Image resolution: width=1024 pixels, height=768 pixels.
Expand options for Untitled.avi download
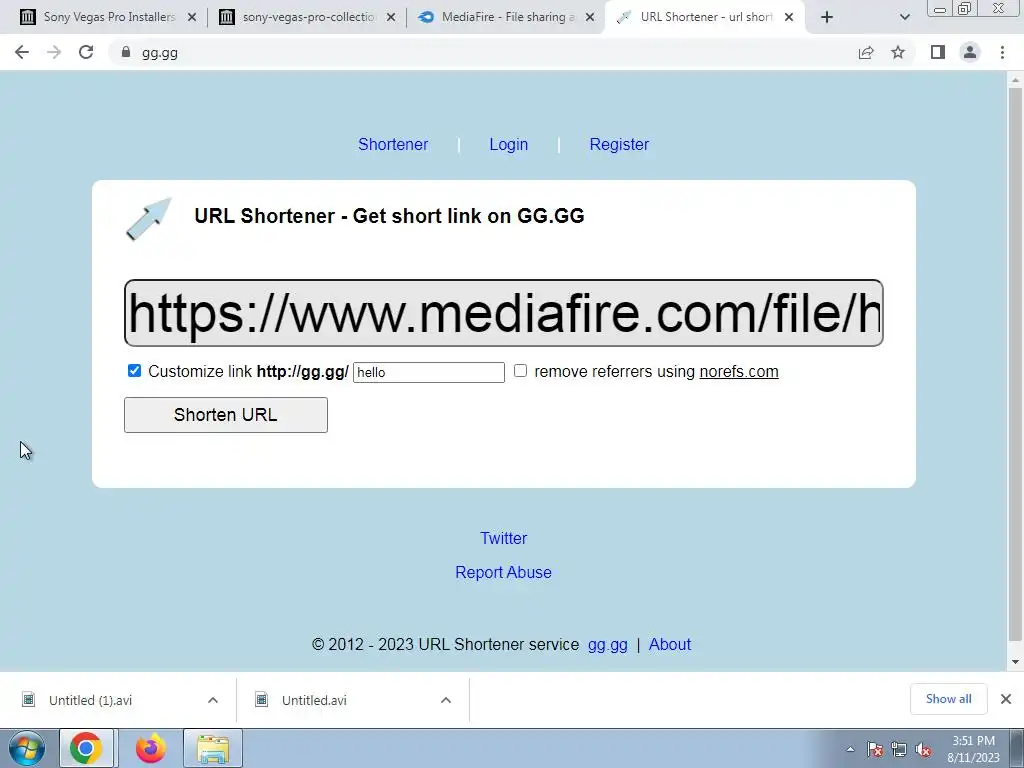point(446,700)
